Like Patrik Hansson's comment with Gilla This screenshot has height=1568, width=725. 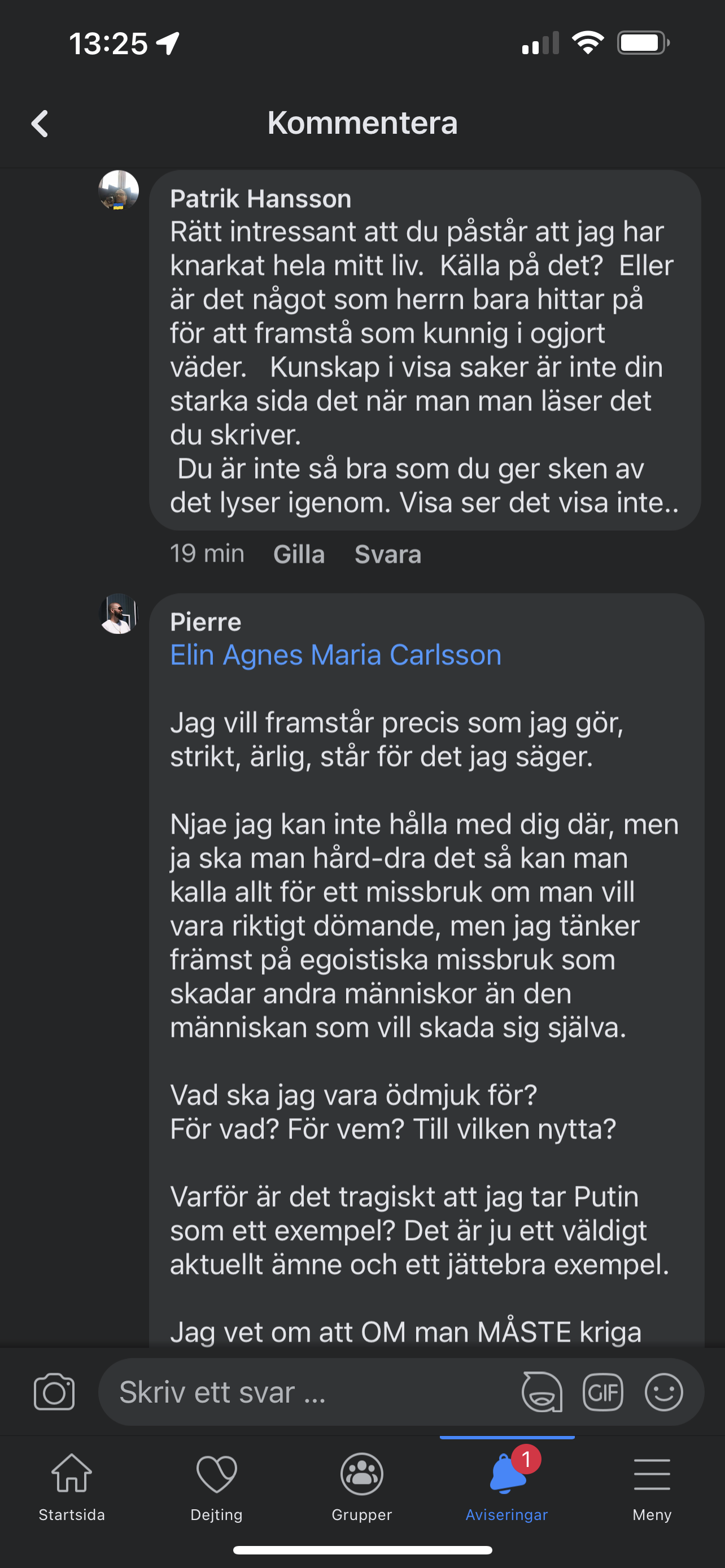(x=299, y=554)
